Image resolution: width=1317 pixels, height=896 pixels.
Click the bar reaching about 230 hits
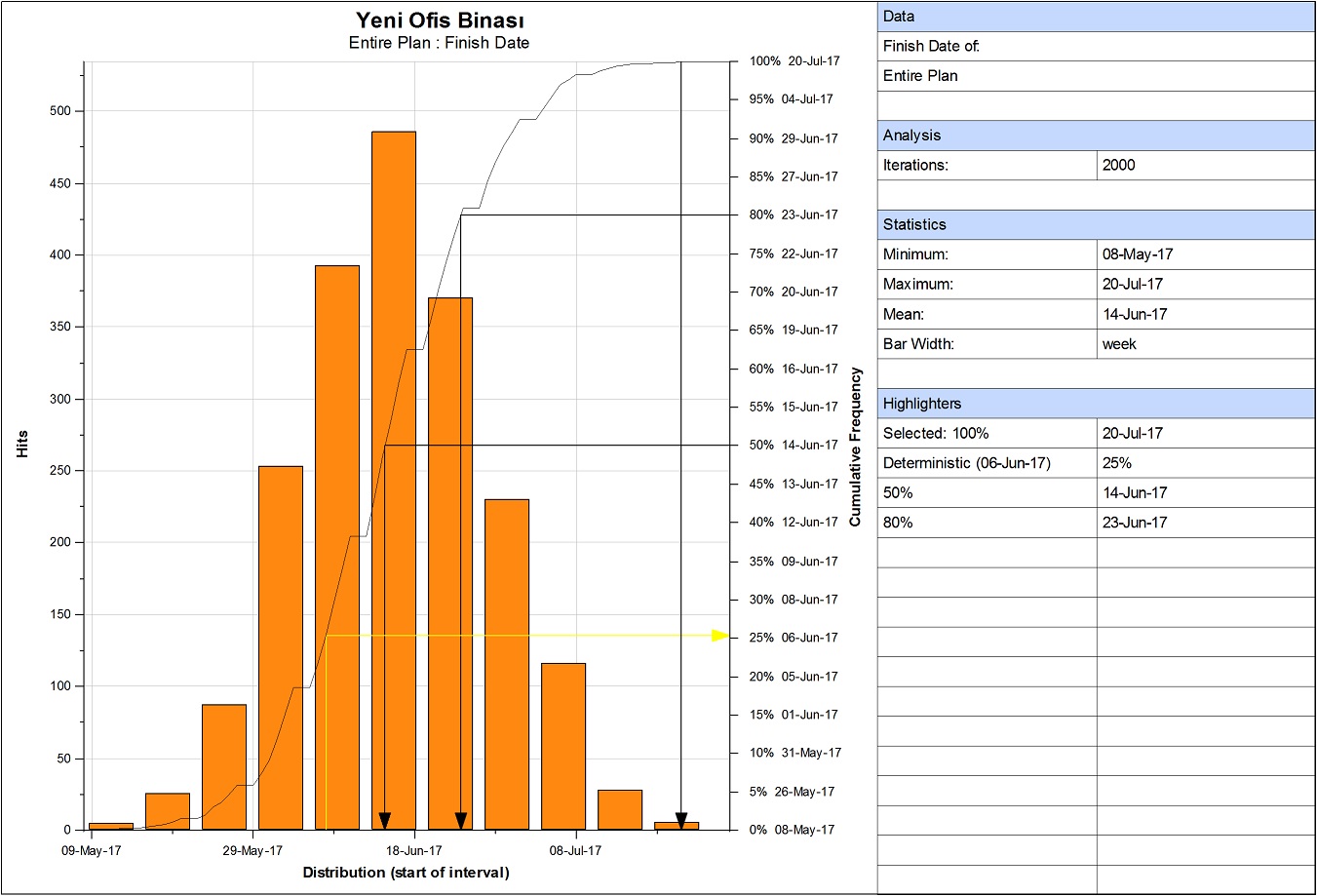click(x=507, y=664)
